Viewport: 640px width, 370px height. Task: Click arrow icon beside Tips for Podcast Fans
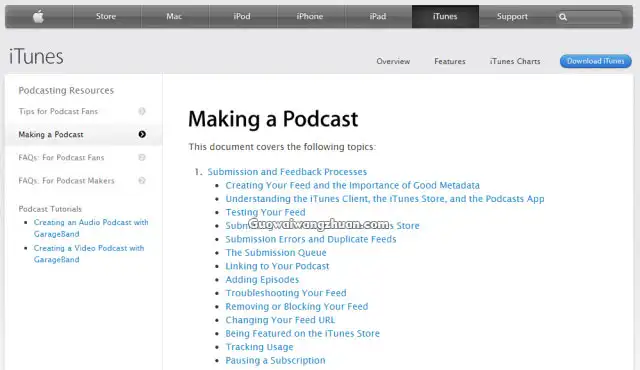coord(142,111)
